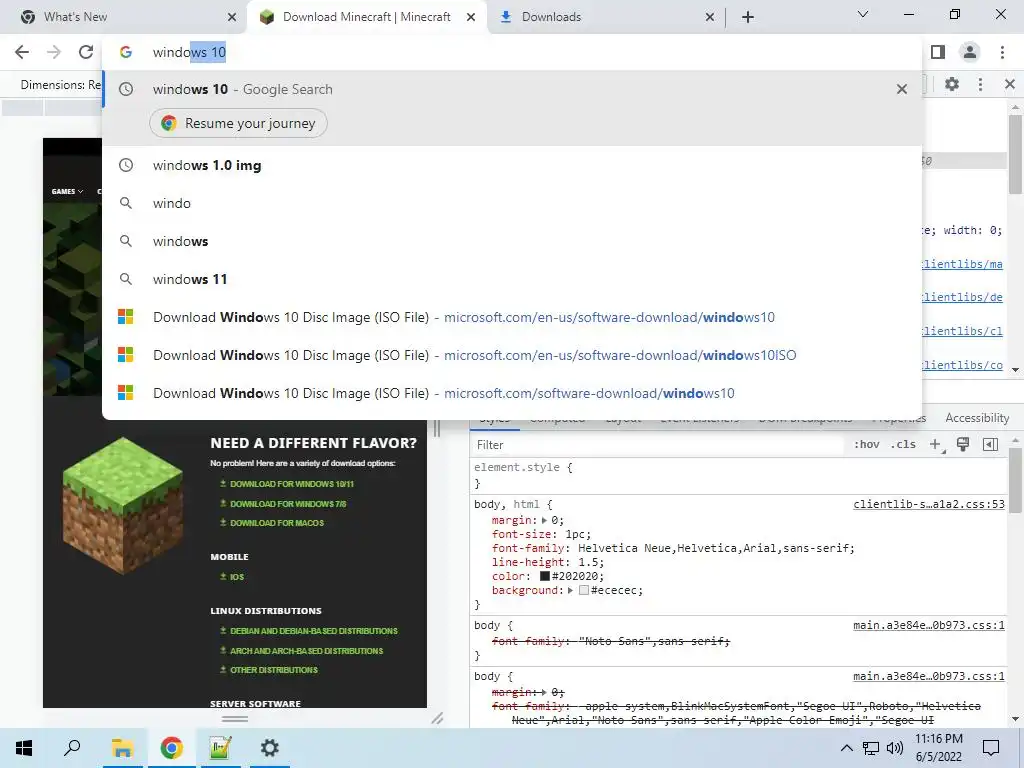Open clientlib-s…a1a2.css:53 source link

(x=929, y=504)
